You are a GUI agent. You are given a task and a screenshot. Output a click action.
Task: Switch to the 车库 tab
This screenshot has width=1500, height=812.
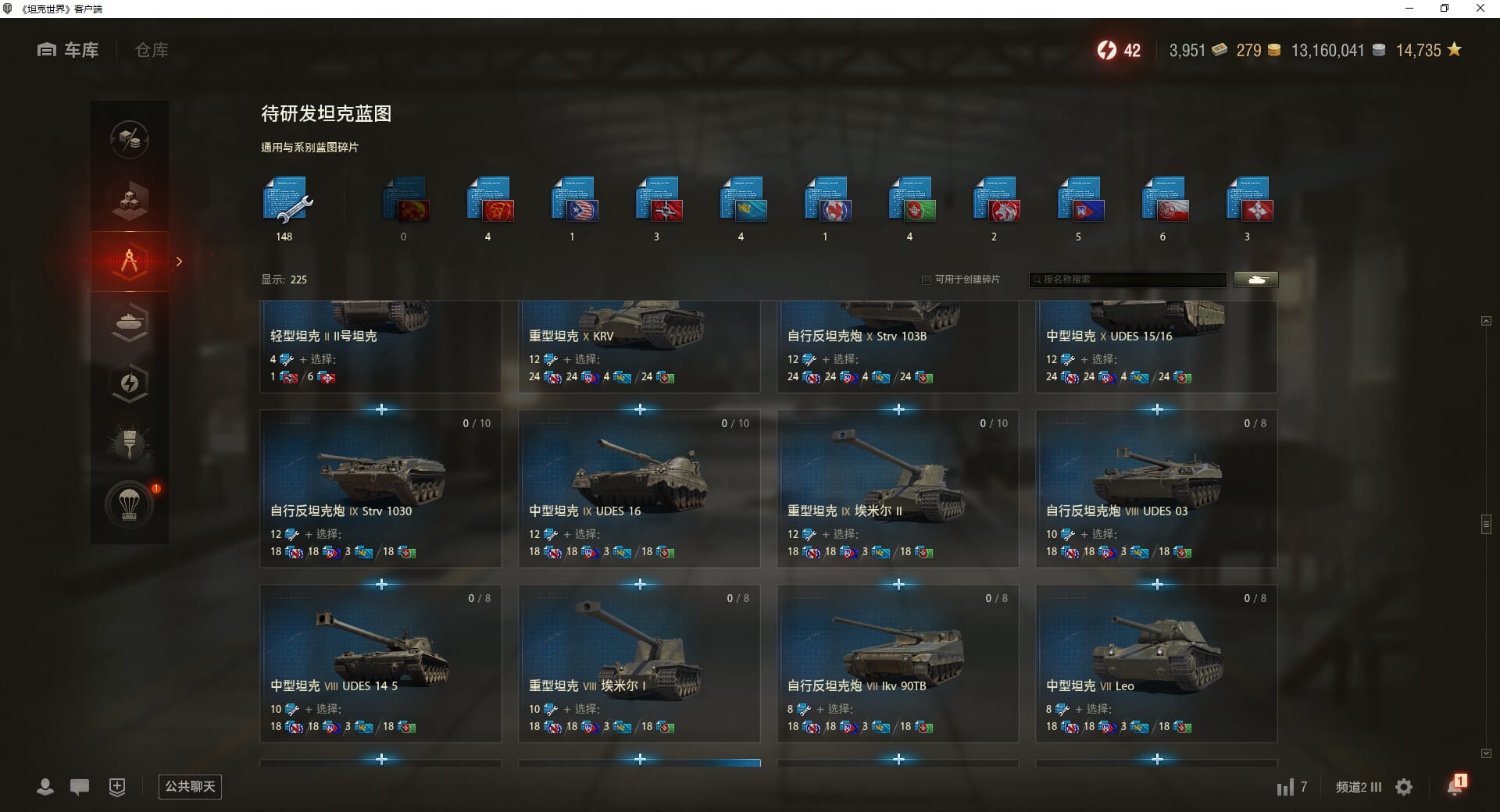pos(68,50)
